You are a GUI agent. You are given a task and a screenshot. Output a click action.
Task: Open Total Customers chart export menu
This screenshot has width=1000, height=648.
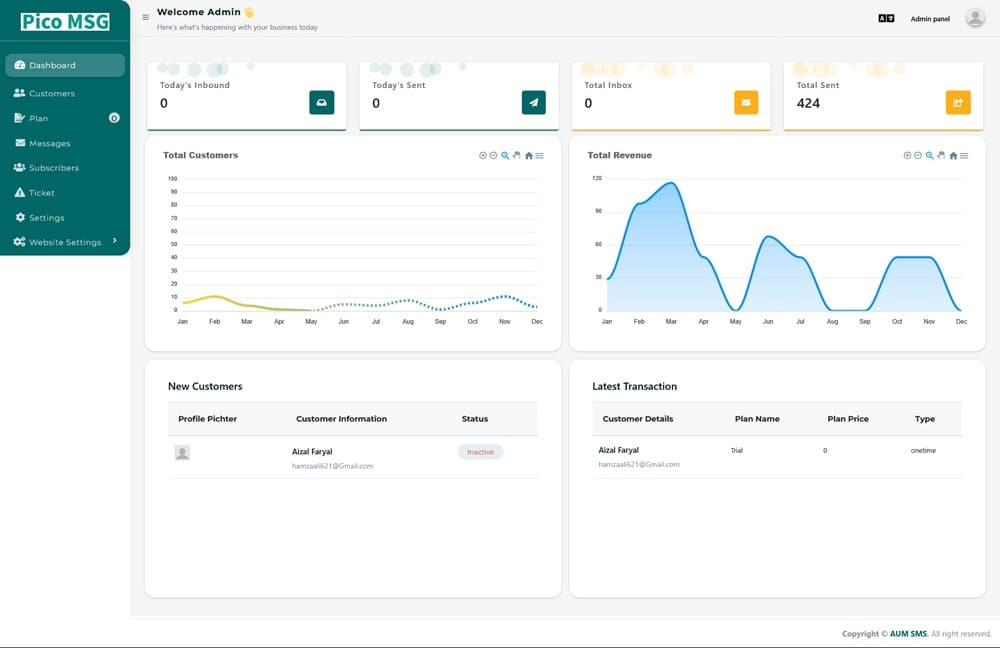(x=540, y=156)
